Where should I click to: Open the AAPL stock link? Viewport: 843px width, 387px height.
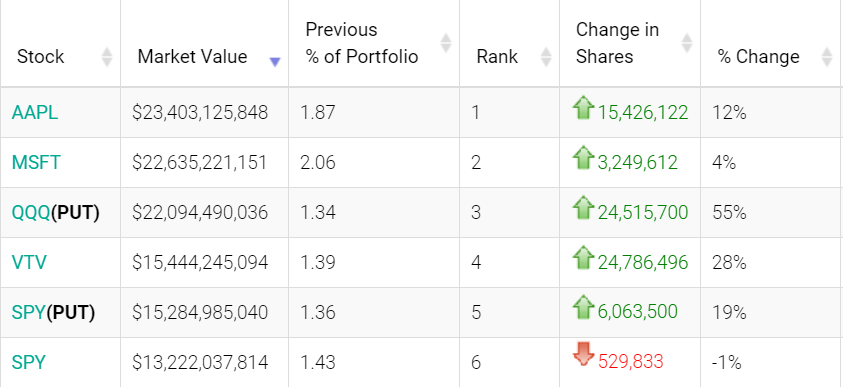[34, 113]
